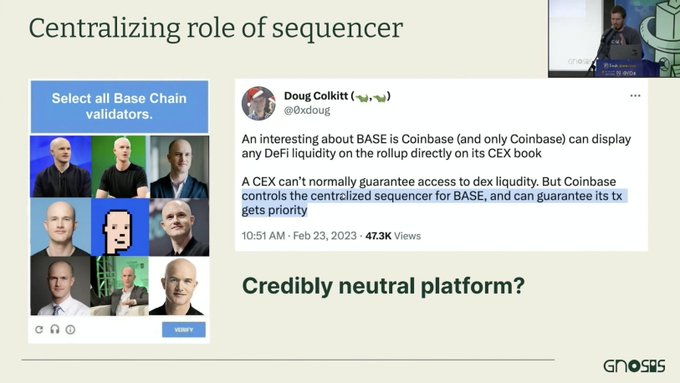Select the bottom-middle seated-on-stage captcha tile
Image resolution: width=680 pixels, height=383 pixels.
click(x=120, y=286)
